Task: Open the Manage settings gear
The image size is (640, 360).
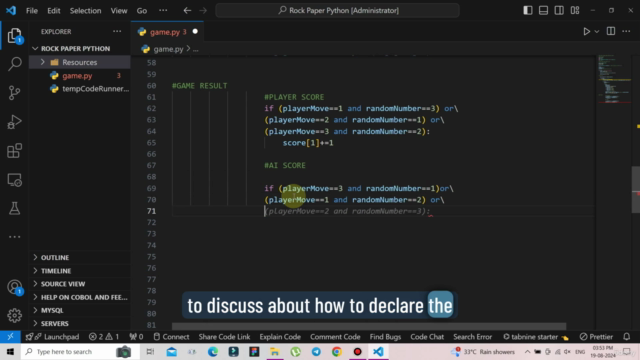Action: tap(14, 315)
